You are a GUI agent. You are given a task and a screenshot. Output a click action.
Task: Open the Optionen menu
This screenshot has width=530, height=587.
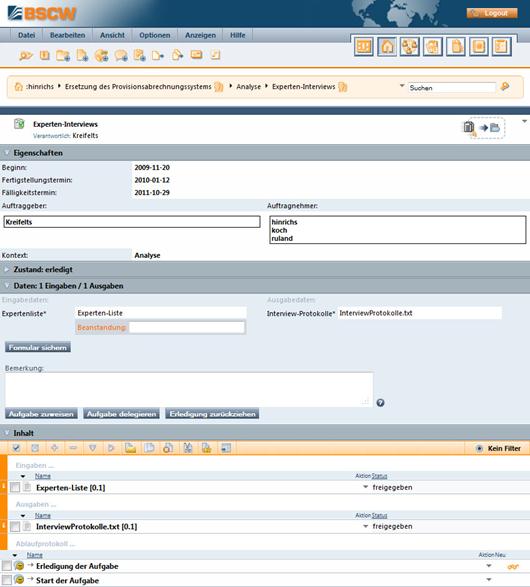point(155,35)
